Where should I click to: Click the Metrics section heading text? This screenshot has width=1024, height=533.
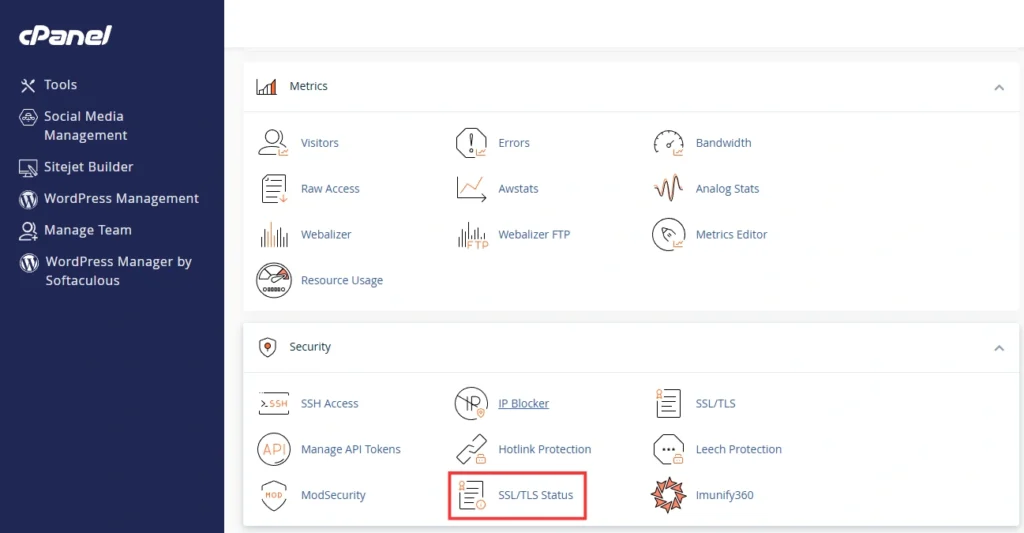308,86
